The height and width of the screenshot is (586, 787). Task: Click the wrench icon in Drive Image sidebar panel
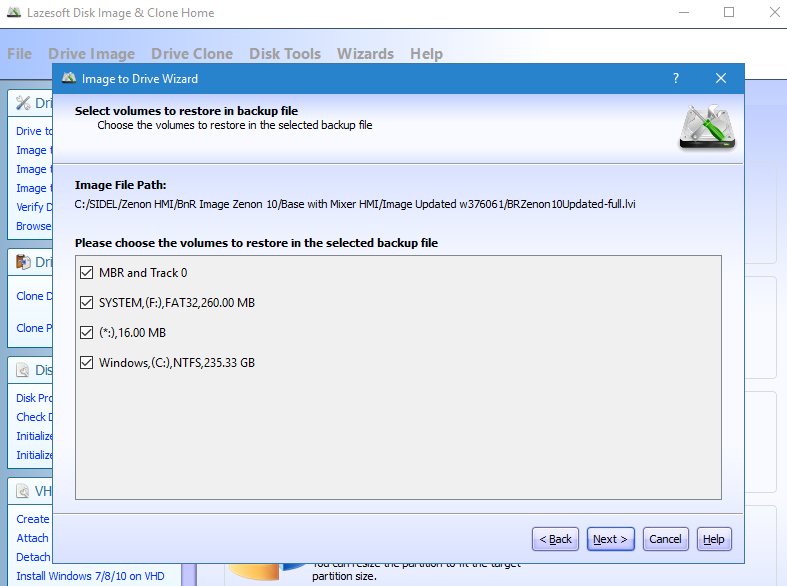[23, 103]
